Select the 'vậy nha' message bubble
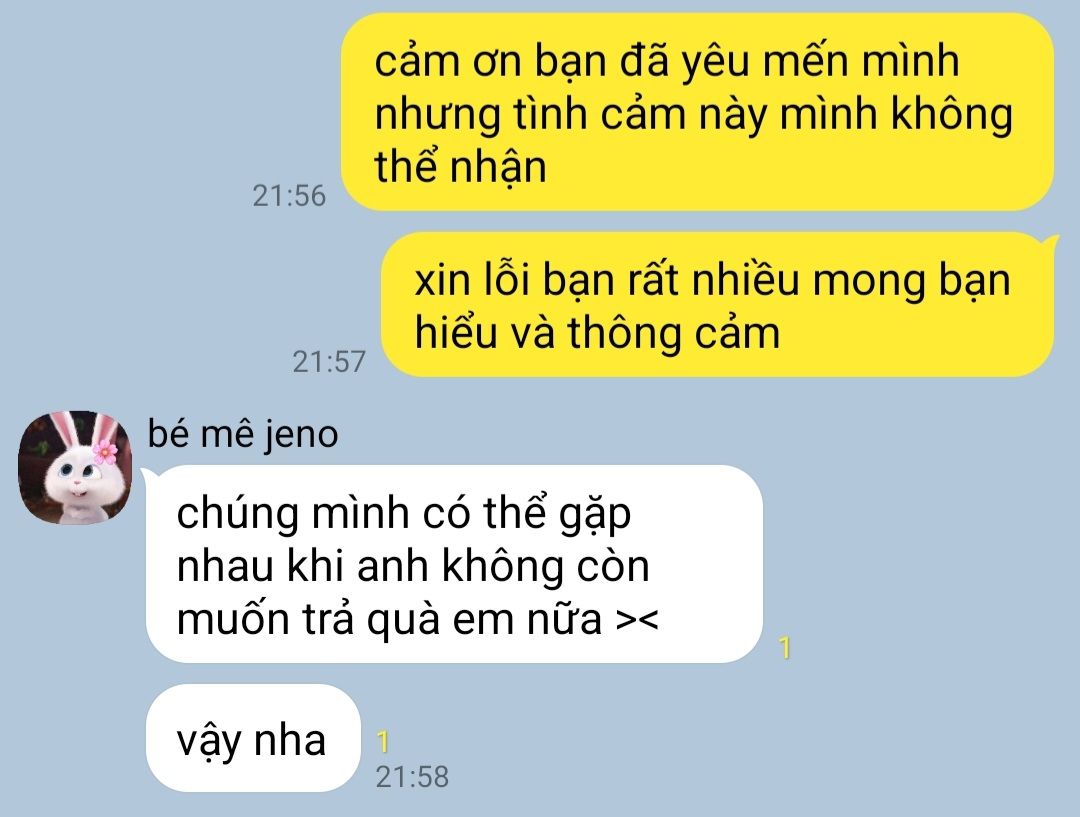This screenshot has width=1080, height=817. (253, 738)
